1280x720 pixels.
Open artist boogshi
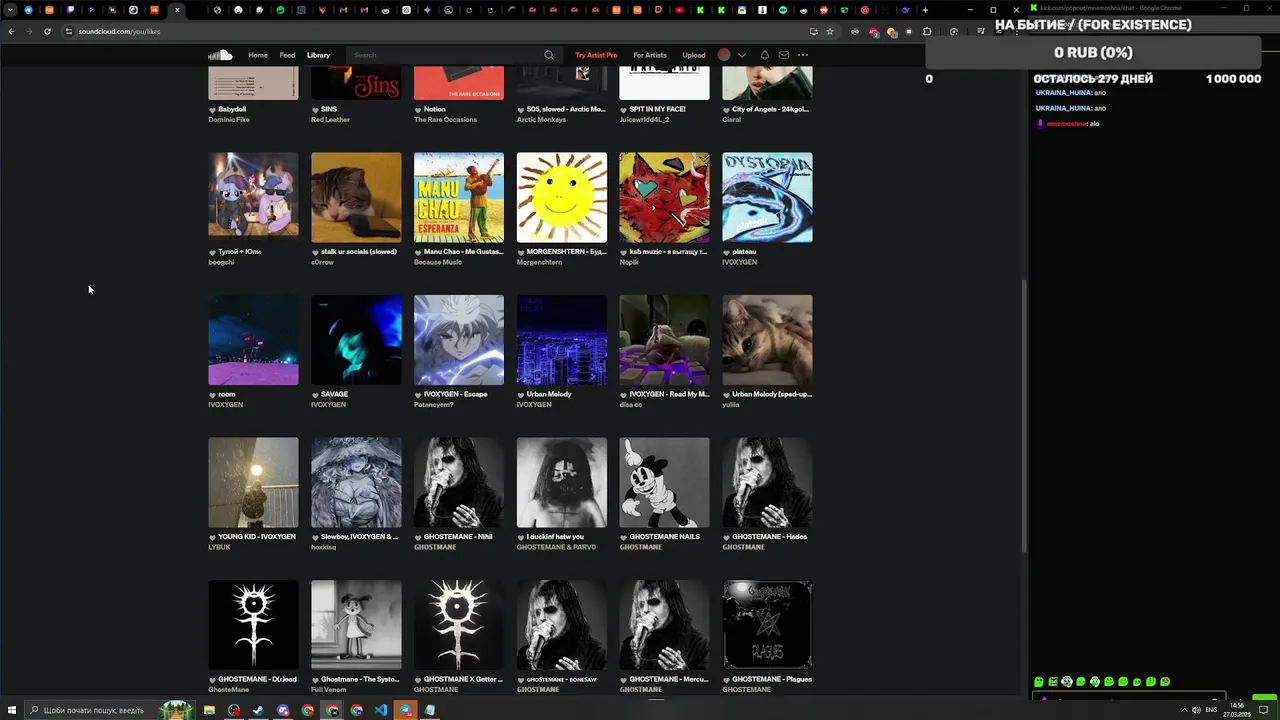pyautogui.click(x=221, y=262)
